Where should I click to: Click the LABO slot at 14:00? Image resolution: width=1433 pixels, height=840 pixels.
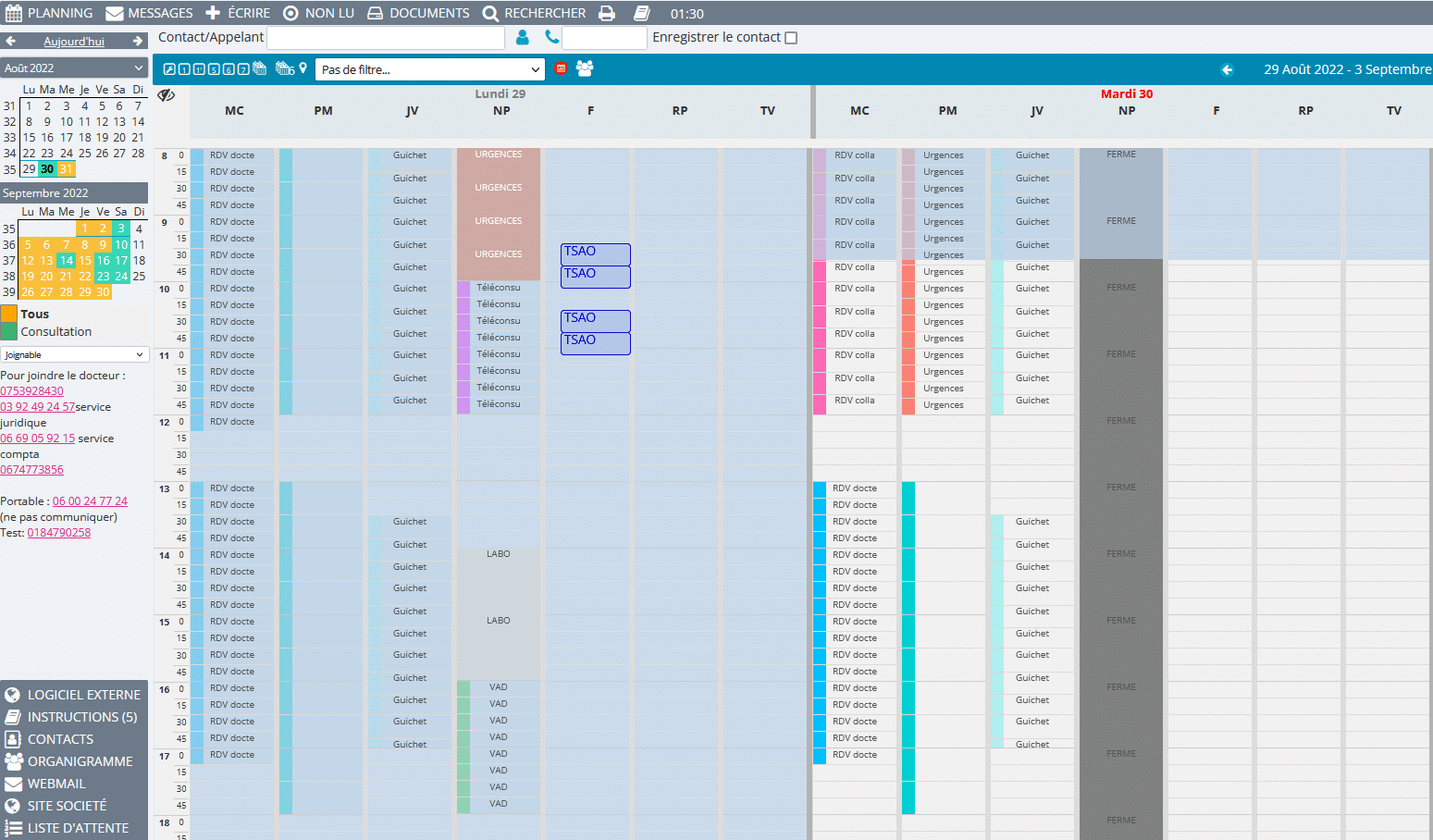[x=499, y=580]
